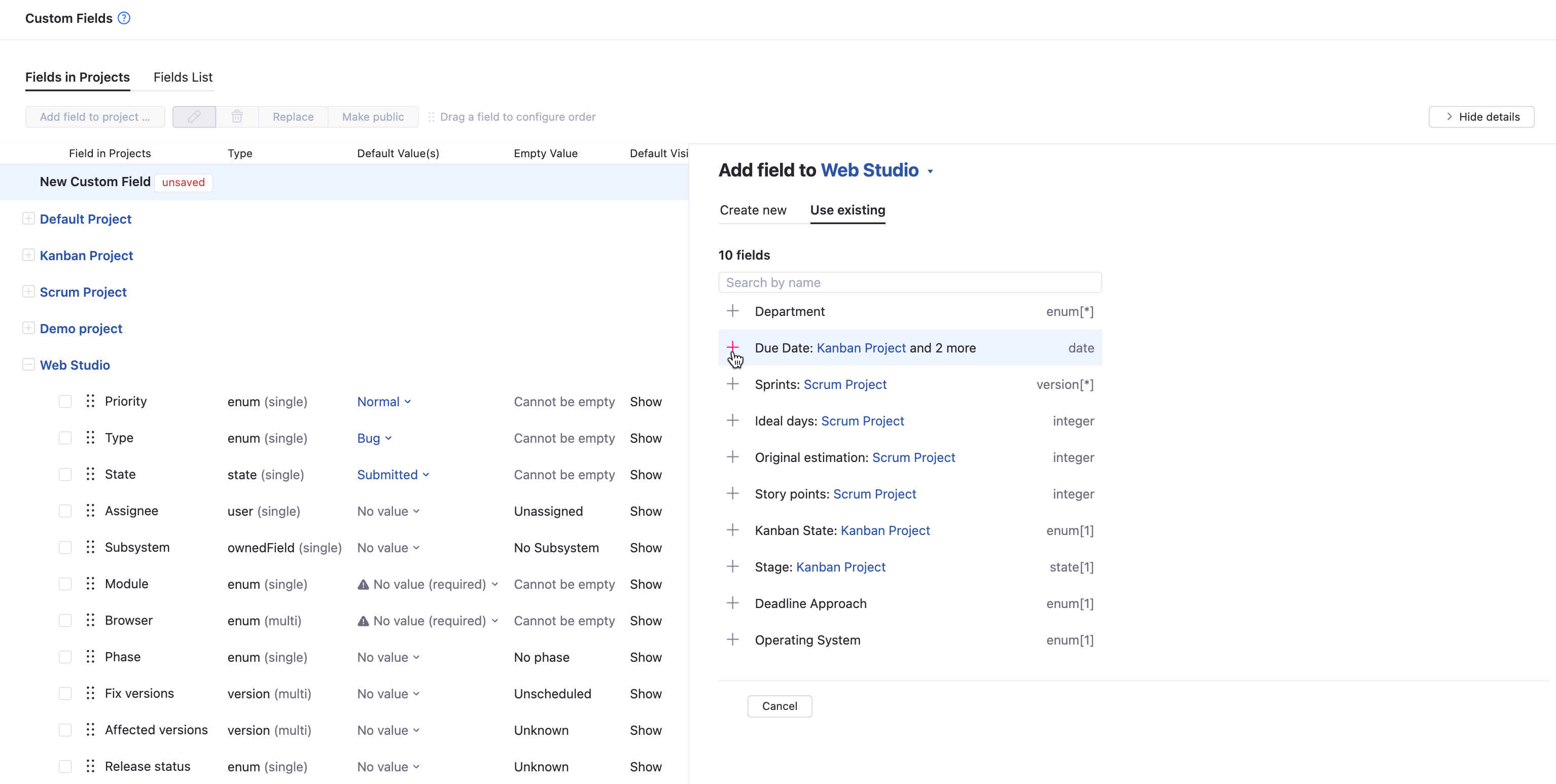Image resolution: width=1556 pixels, height=784 pixels.
Task: Check the checkbox beside Release status
Action: point(64,766)
